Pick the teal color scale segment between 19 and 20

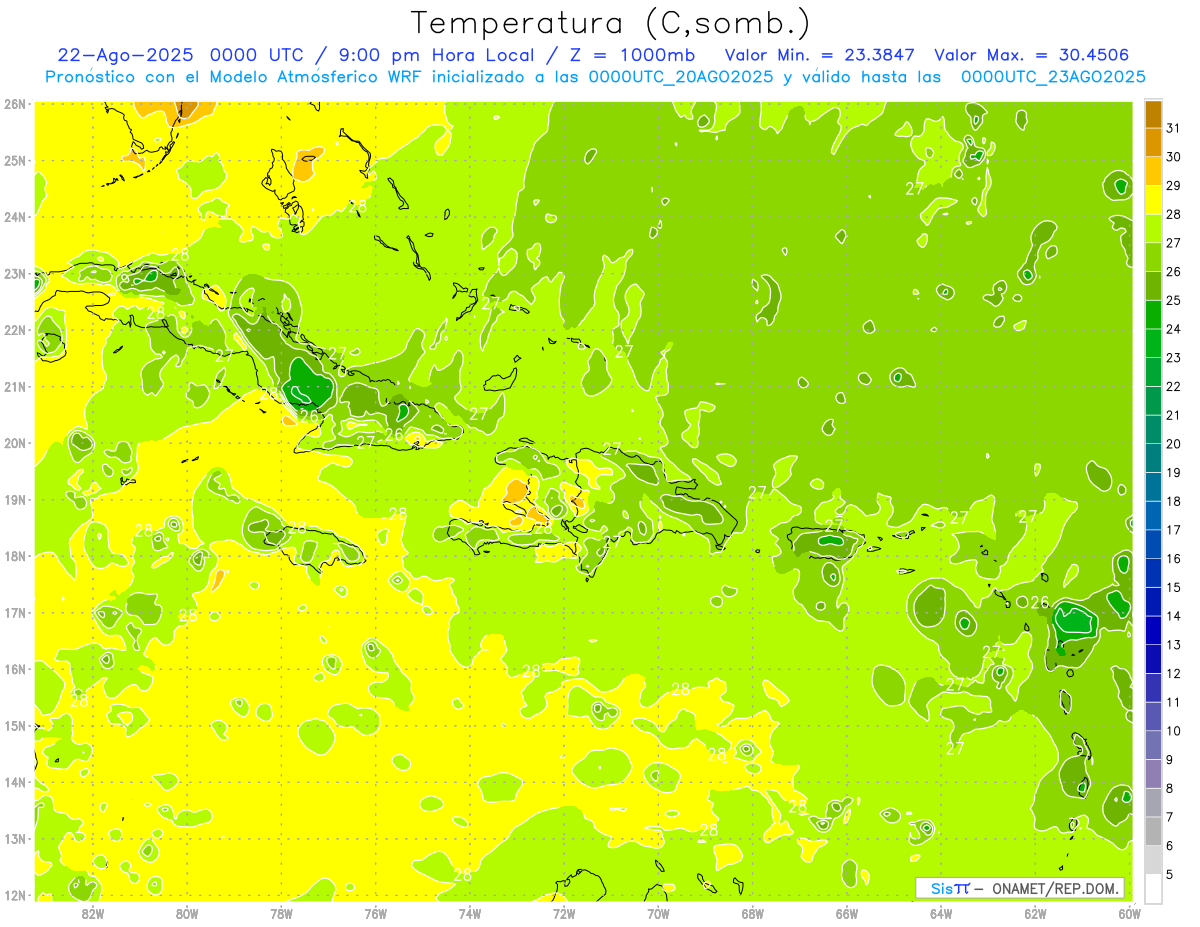1153,458
